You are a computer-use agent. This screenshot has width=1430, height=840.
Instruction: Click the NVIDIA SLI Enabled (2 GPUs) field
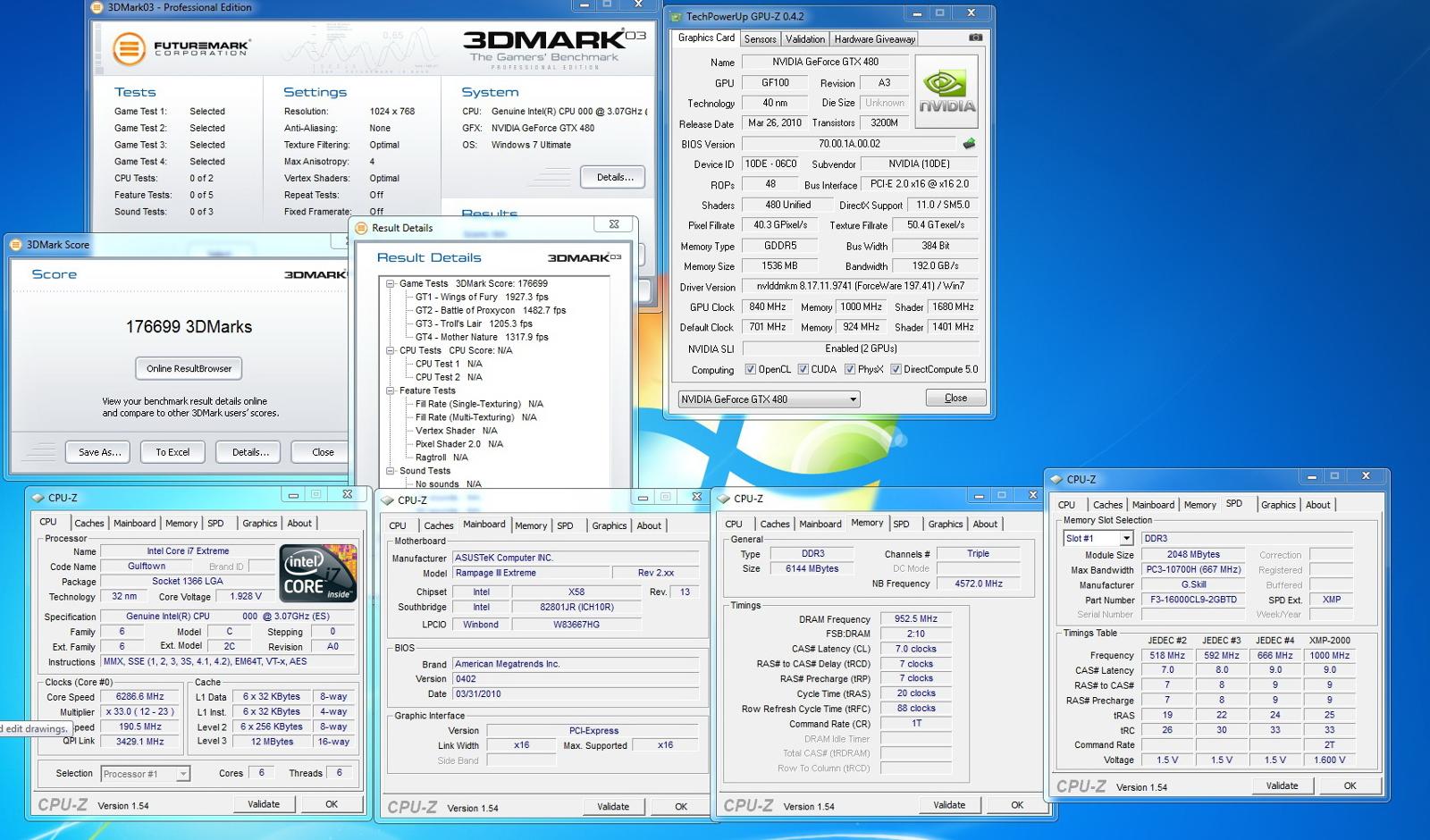tap(861, 349)
